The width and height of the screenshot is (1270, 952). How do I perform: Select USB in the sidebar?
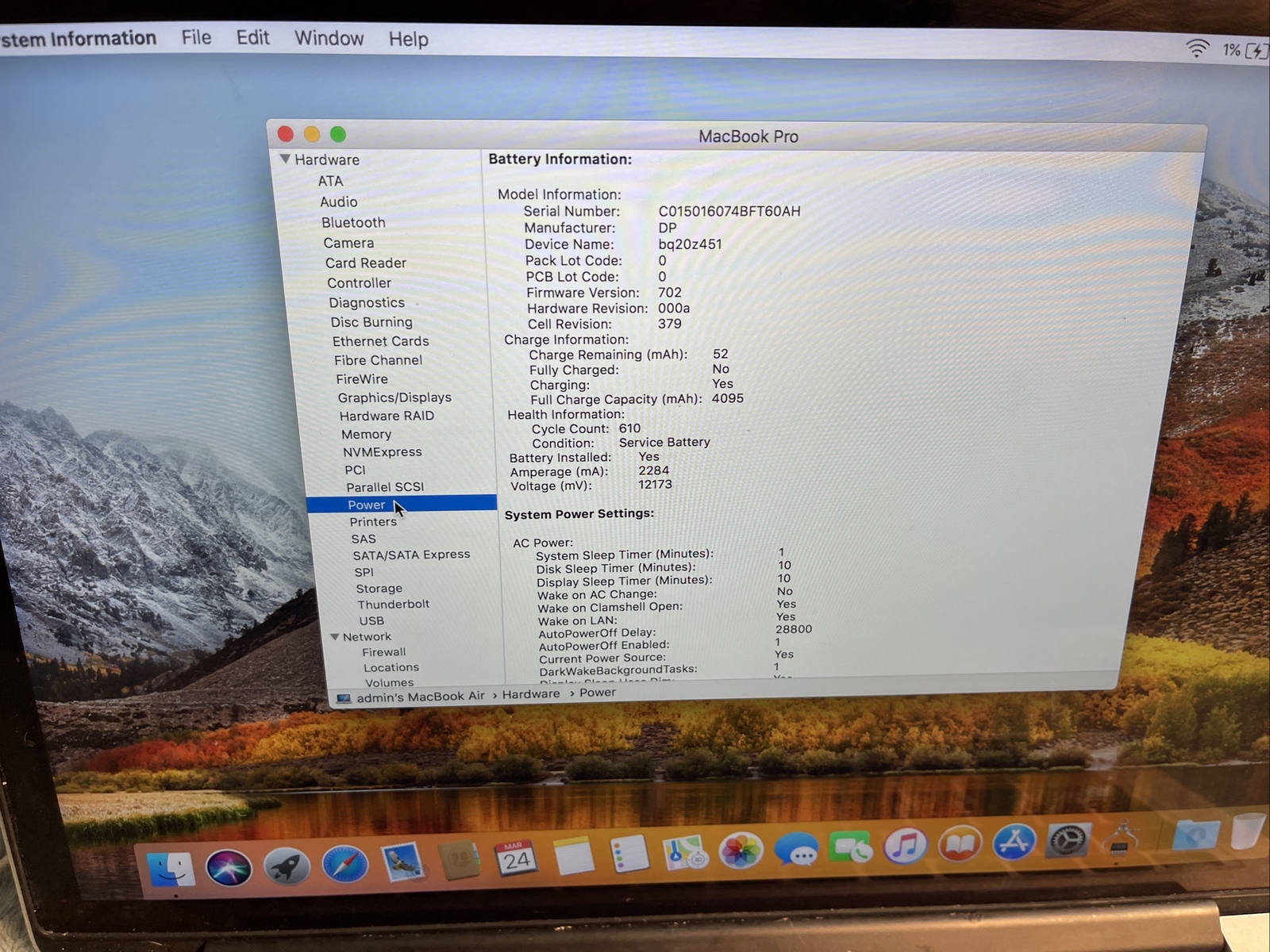(x=371, y=620)
